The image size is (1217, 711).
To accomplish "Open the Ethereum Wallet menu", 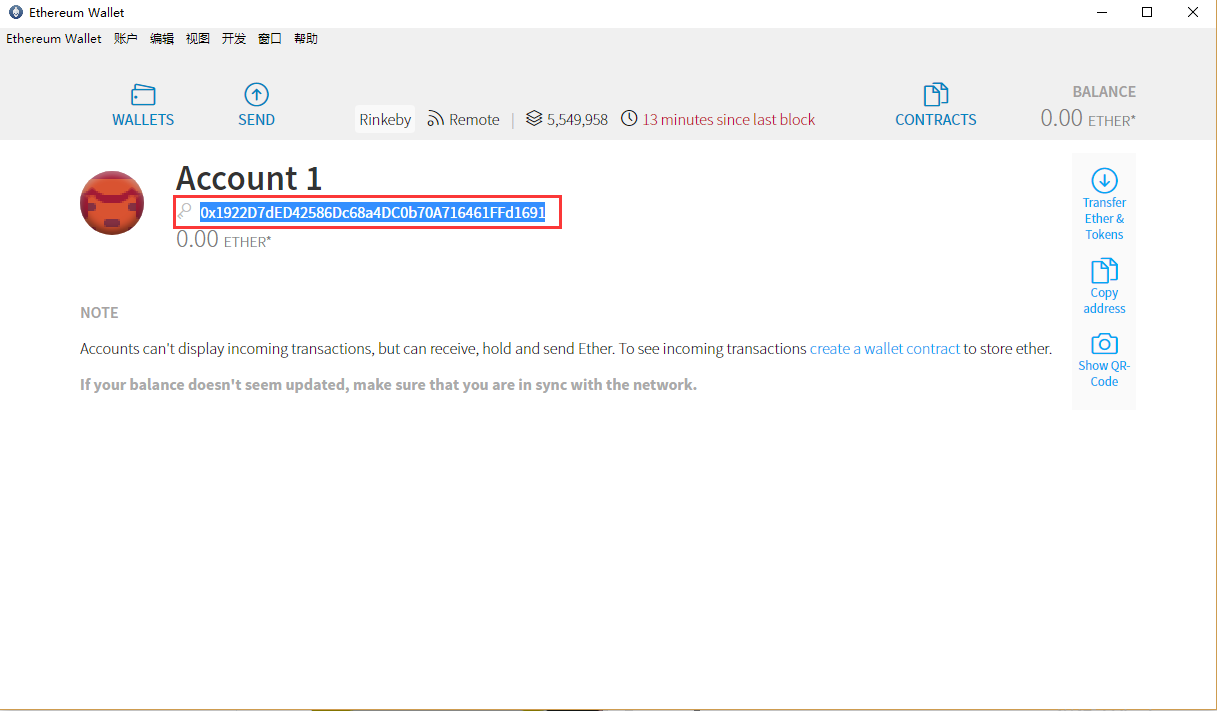I will (54, 39).
